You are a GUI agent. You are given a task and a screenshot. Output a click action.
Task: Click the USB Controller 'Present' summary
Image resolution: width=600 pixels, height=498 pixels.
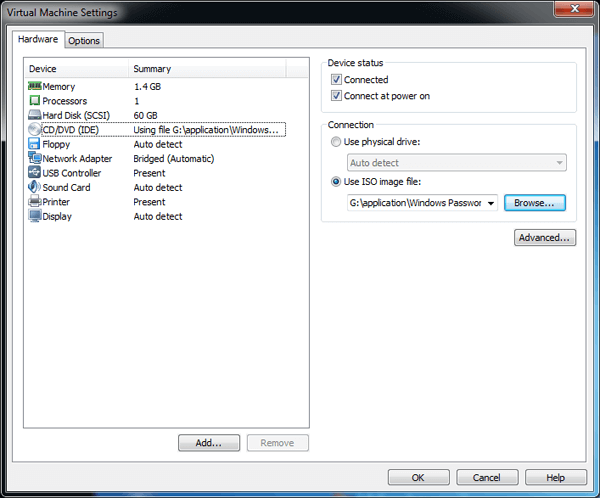[149, 173]
